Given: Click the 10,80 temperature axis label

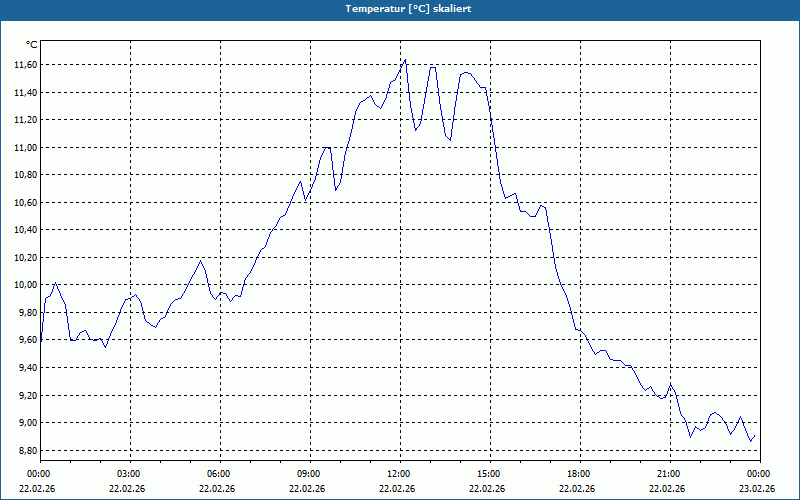Looking at the screenshot, I should 26,175.
